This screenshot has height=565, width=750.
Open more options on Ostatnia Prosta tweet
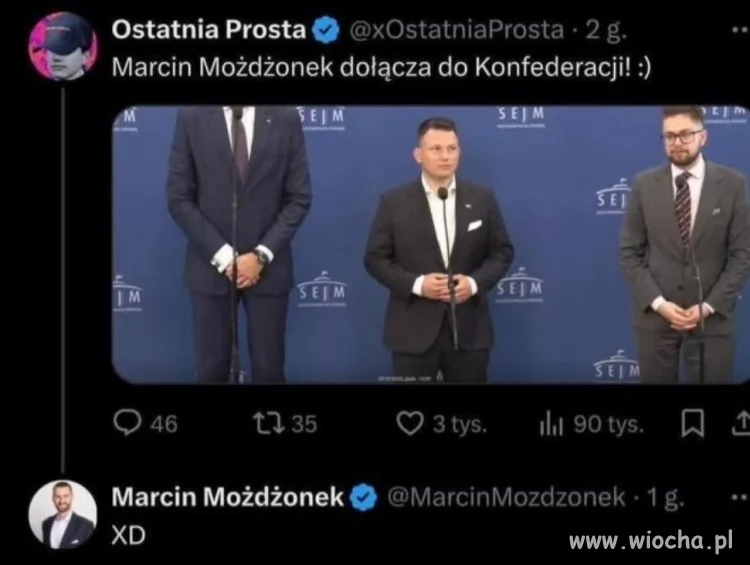point(741,30)
